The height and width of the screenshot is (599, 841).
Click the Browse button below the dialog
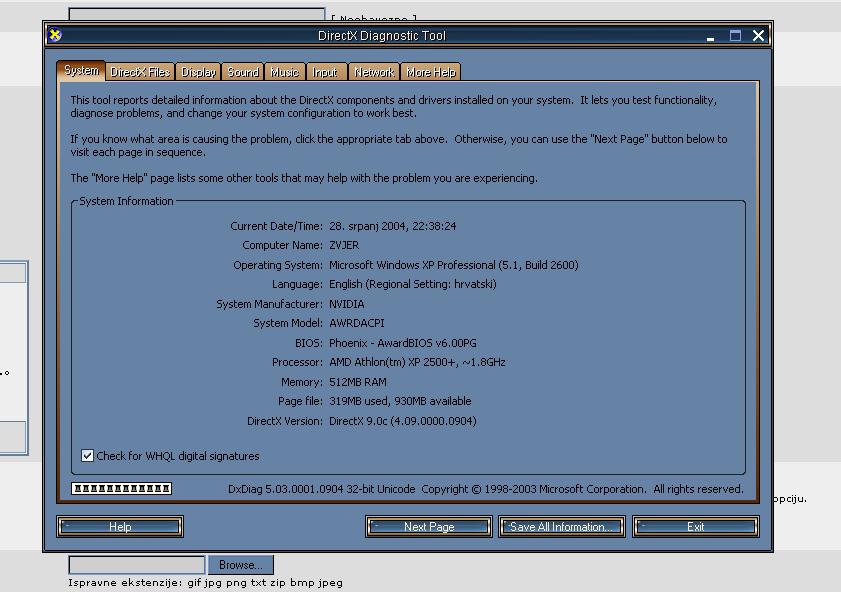click(x=240, y=565)
